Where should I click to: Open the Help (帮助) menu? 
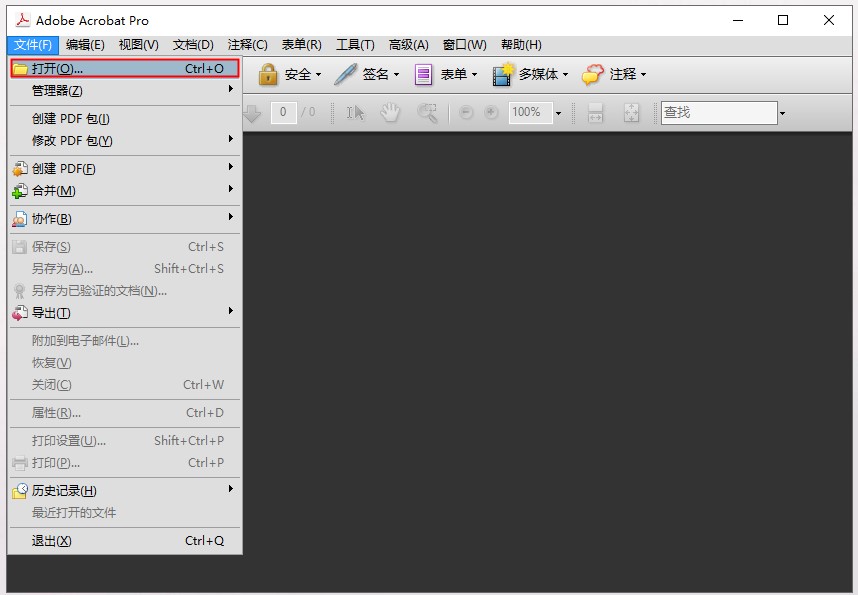pyautogui.click(x=521, y=44)
